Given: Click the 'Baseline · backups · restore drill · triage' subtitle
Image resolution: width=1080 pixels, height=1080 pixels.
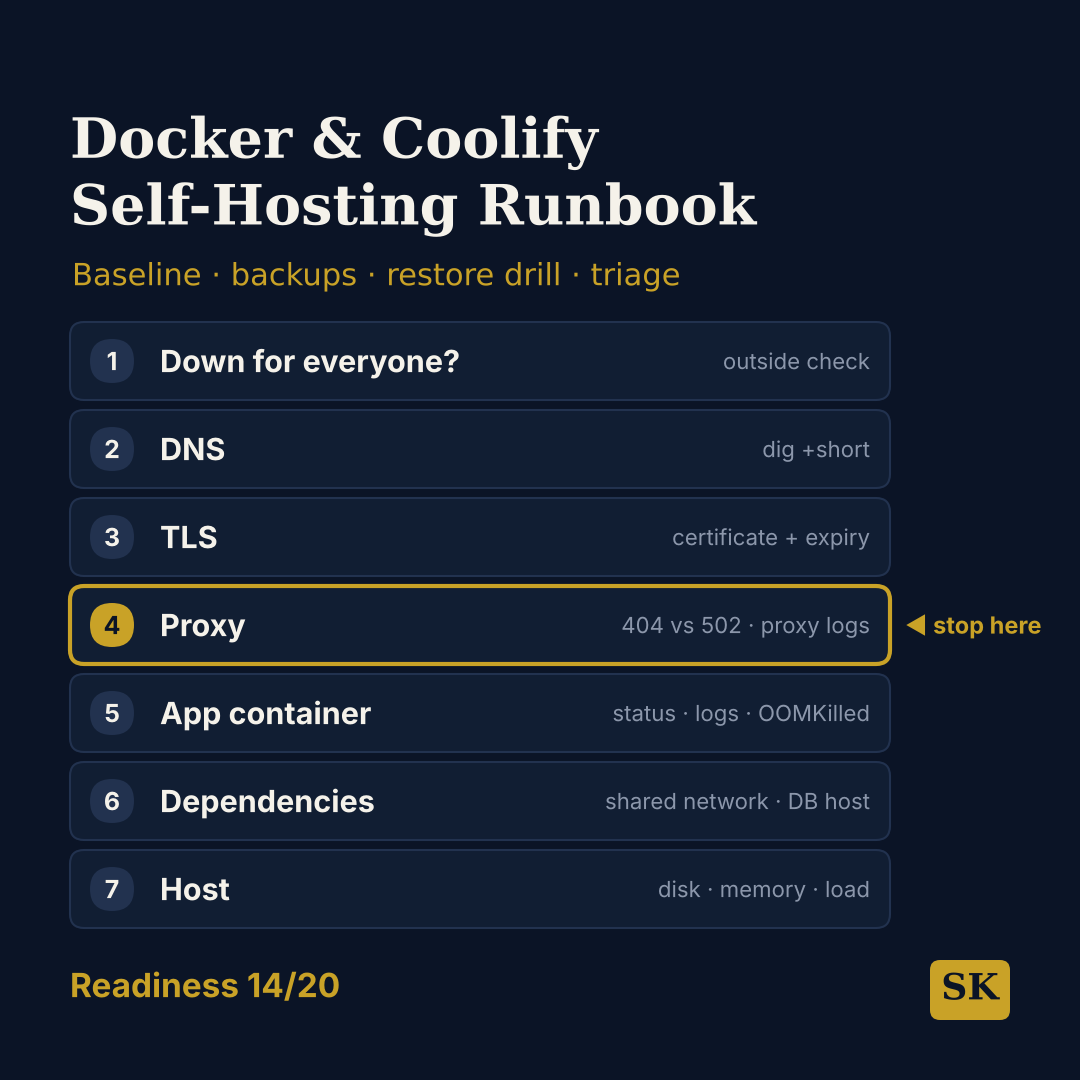Looking at the screenshot, I should click(x=376, y=275).
